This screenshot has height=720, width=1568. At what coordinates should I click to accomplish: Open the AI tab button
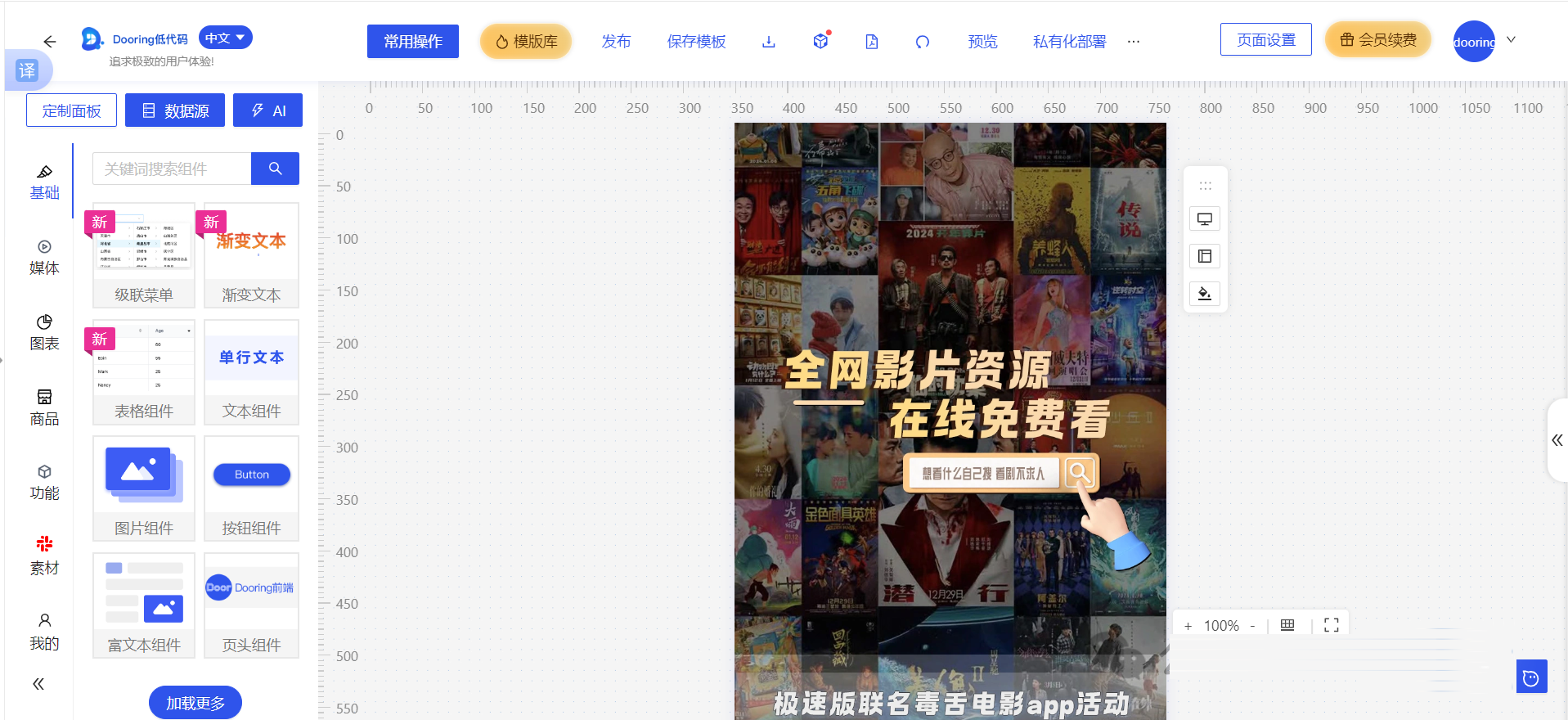click(268, 110)
